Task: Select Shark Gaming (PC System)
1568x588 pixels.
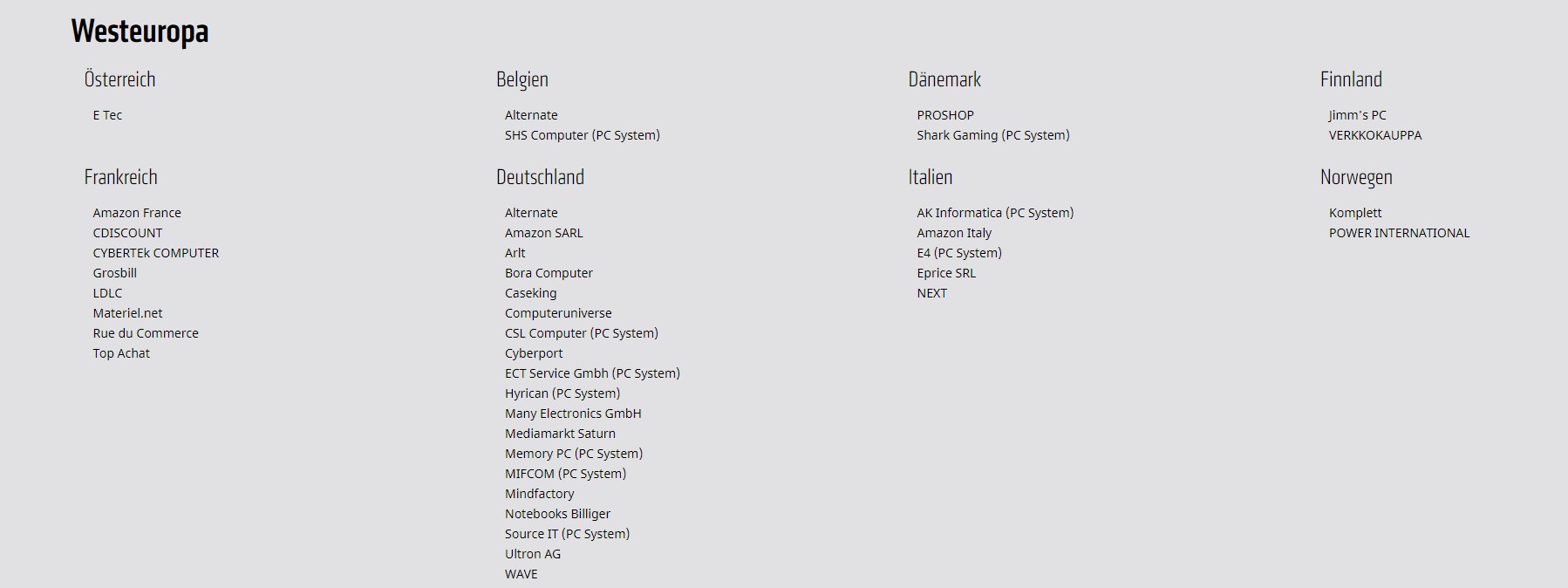Action: pos(992,135)
